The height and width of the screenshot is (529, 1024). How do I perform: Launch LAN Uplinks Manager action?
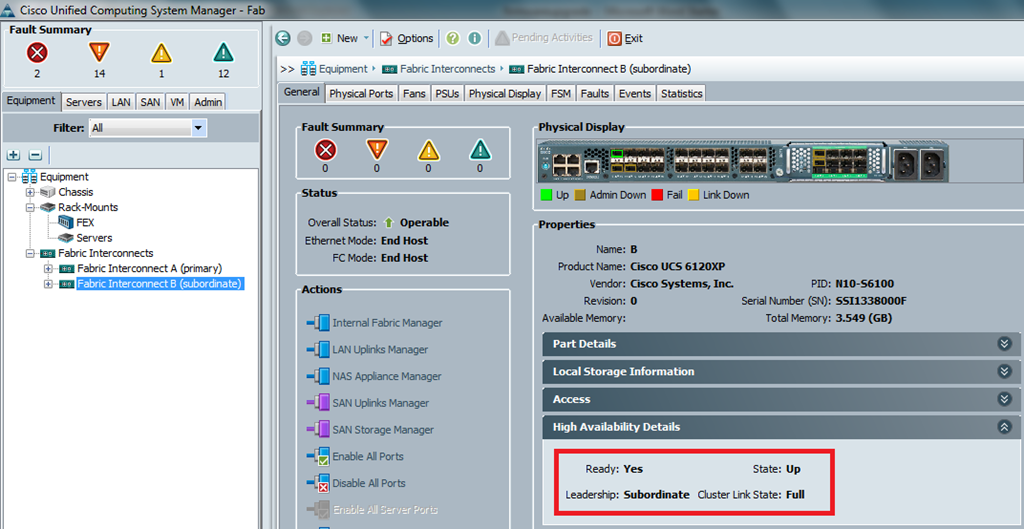click(x=367, y=349)
